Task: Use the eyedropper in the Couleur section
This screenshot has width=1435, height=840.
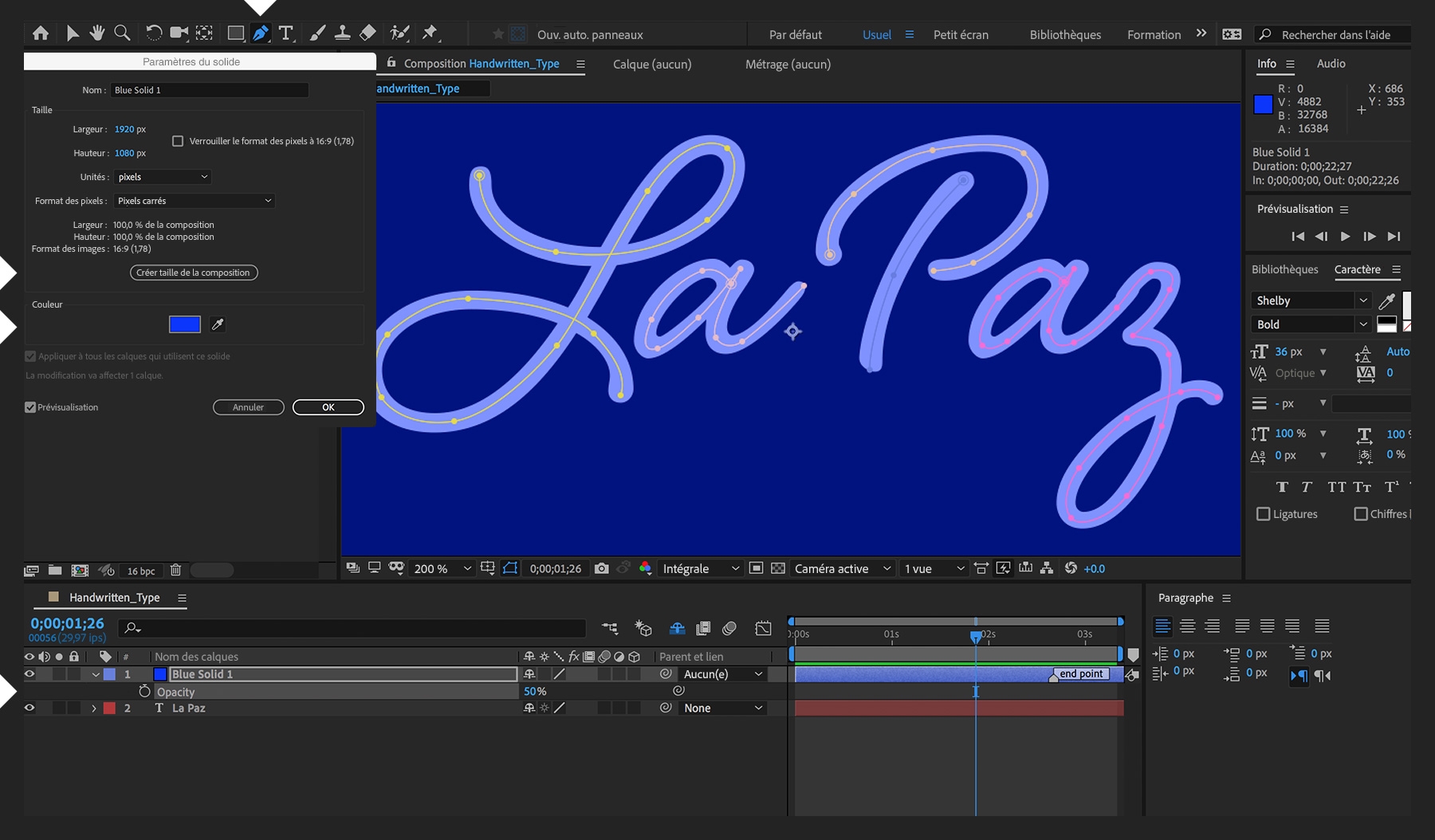Action: pyautogui.click(x=217, y=324)
